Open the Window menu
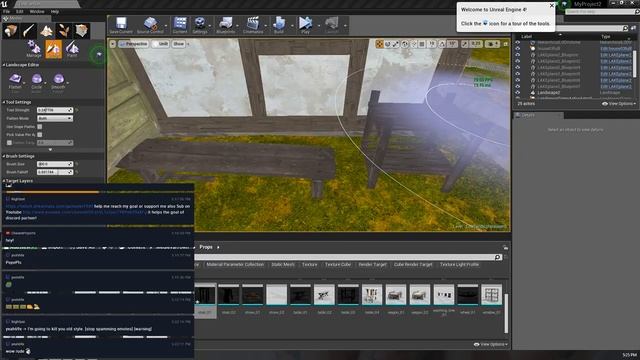The image size is (640, 360). 37,11
